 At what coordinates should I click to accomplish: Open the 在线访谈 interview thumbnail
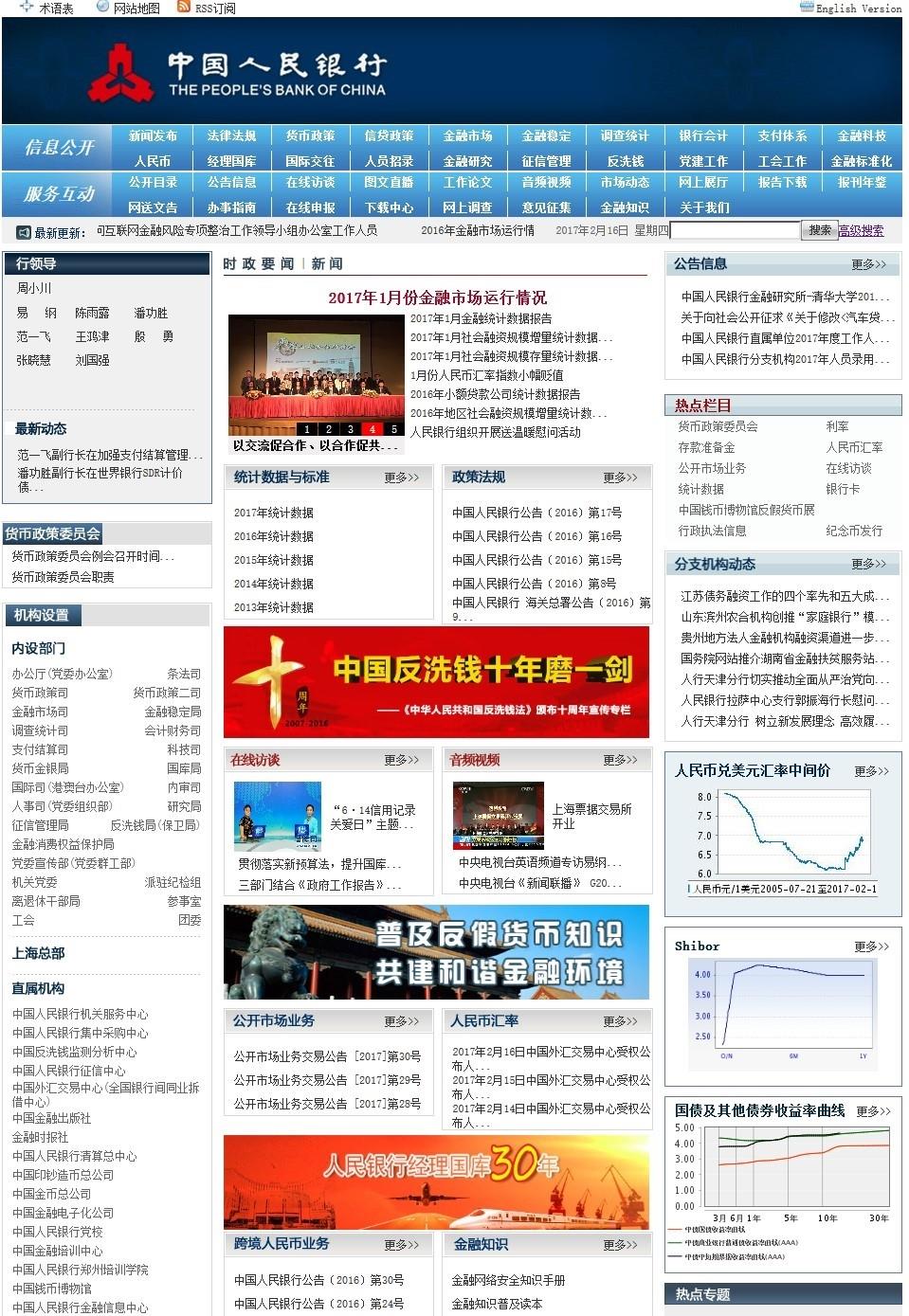tap(278, 817)
